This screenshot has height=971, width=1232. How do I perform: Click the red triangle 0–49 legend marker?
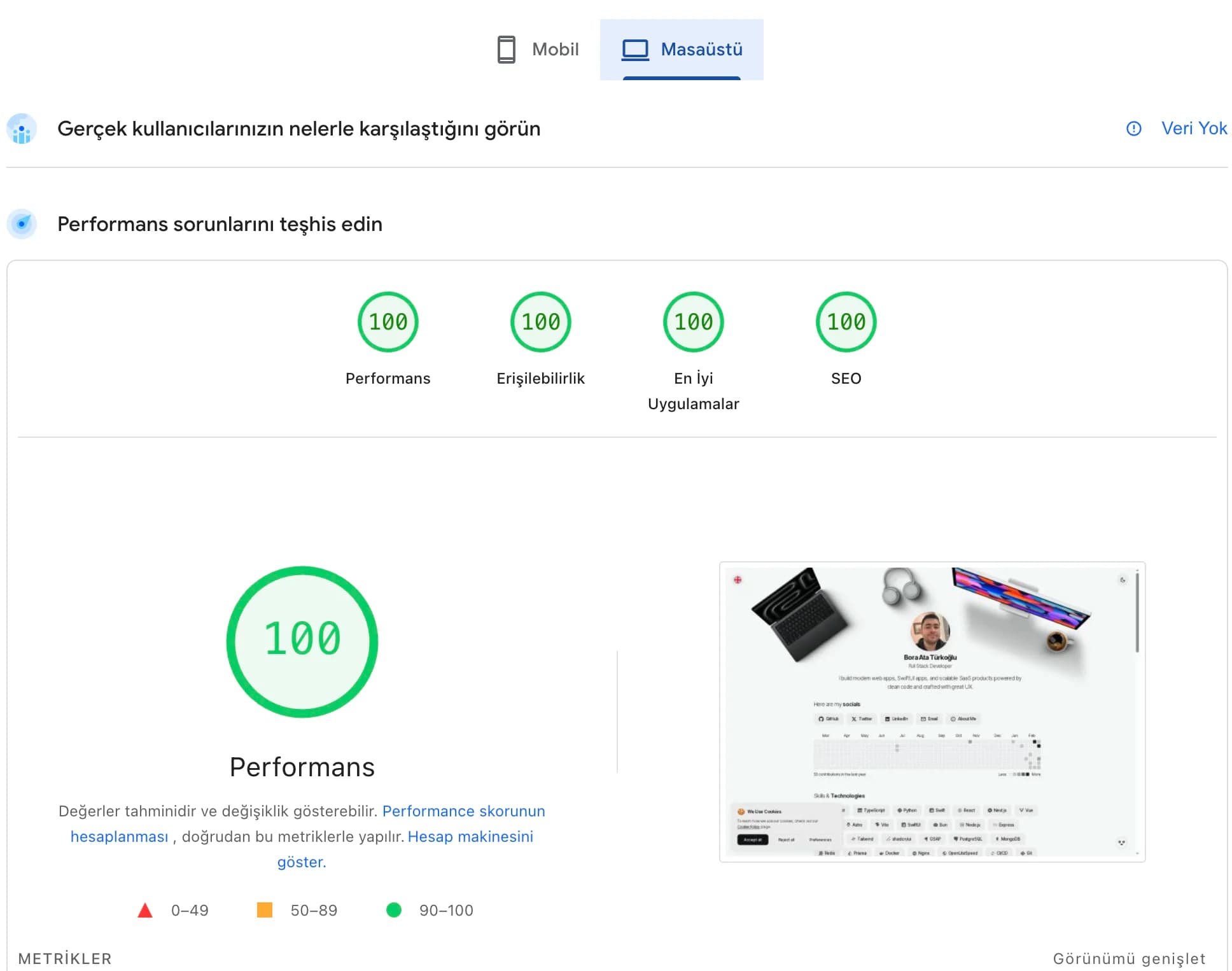pos(145,910)
